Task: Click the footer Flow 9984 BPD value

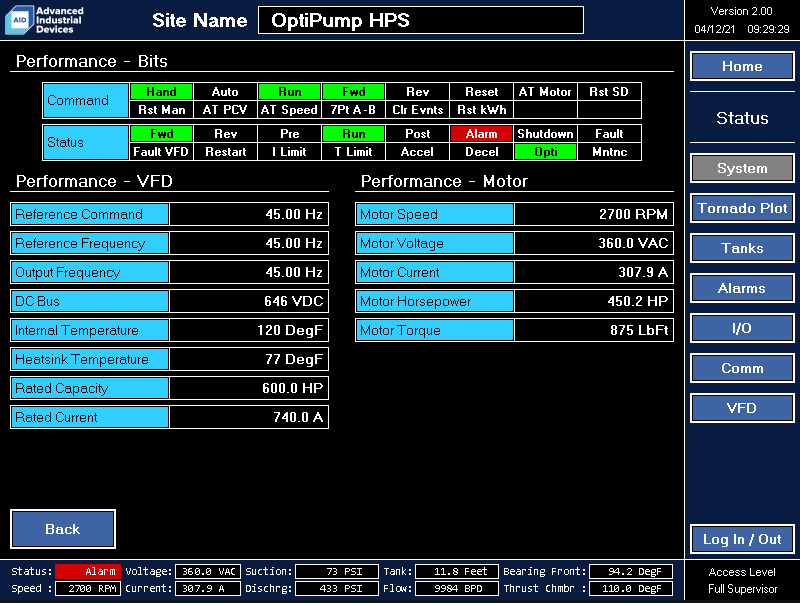Action: click(457, 588)
